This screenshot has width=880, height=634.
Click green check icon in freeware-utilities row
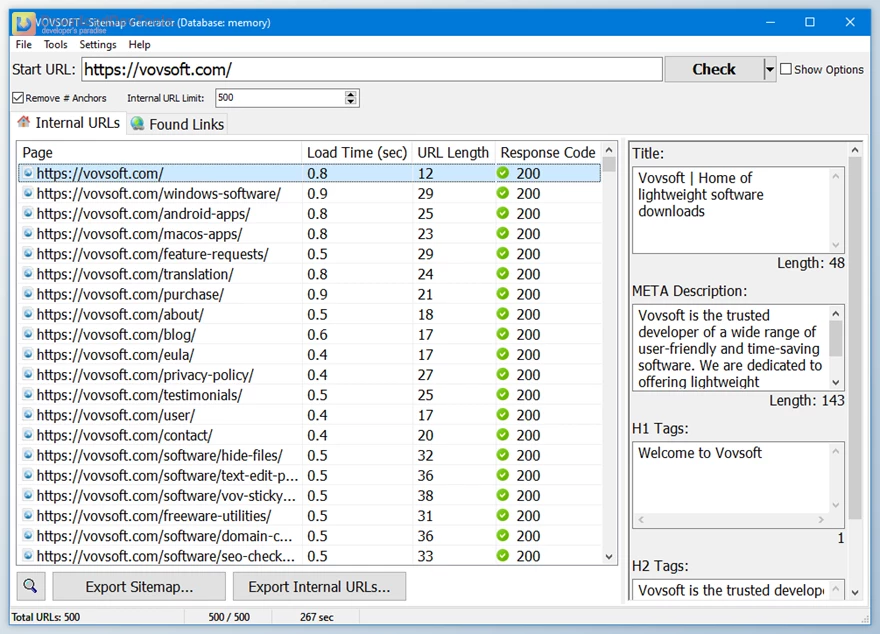point(503,515)
